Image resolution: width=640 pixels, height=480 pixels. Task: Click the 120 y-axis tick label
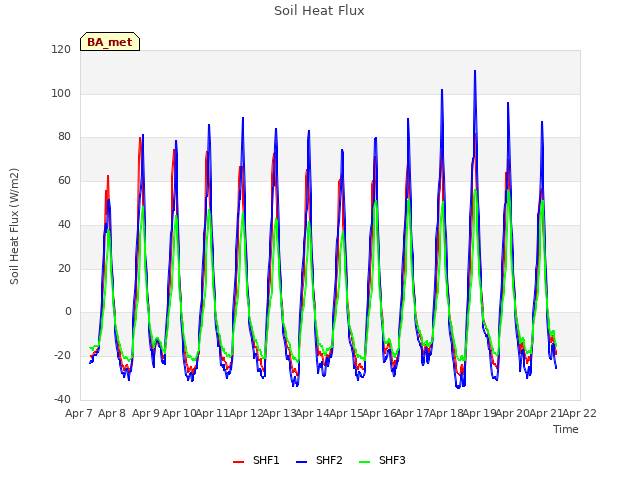click(61, 49)
